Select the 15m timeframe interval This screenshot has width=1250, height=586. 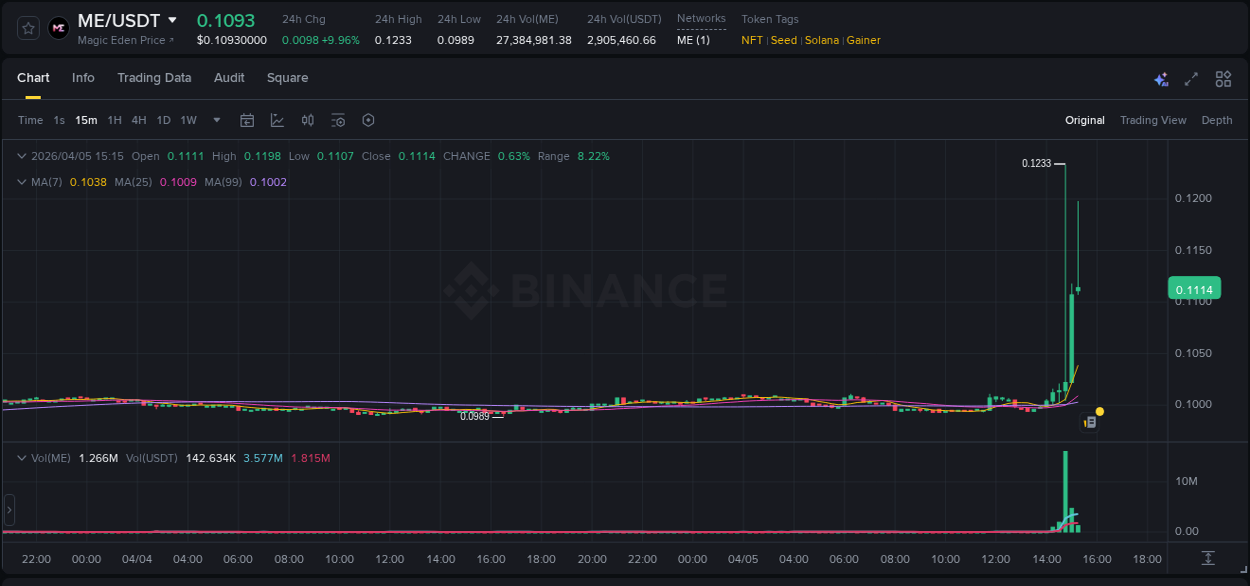(x=86, y=120)
